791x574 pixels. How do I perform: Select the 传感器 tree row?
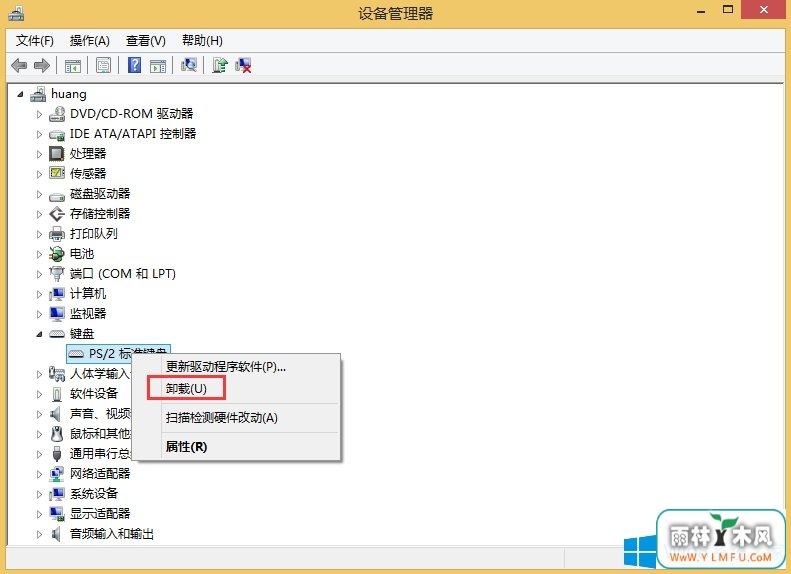pyautogui.click(x=88, y=174)
